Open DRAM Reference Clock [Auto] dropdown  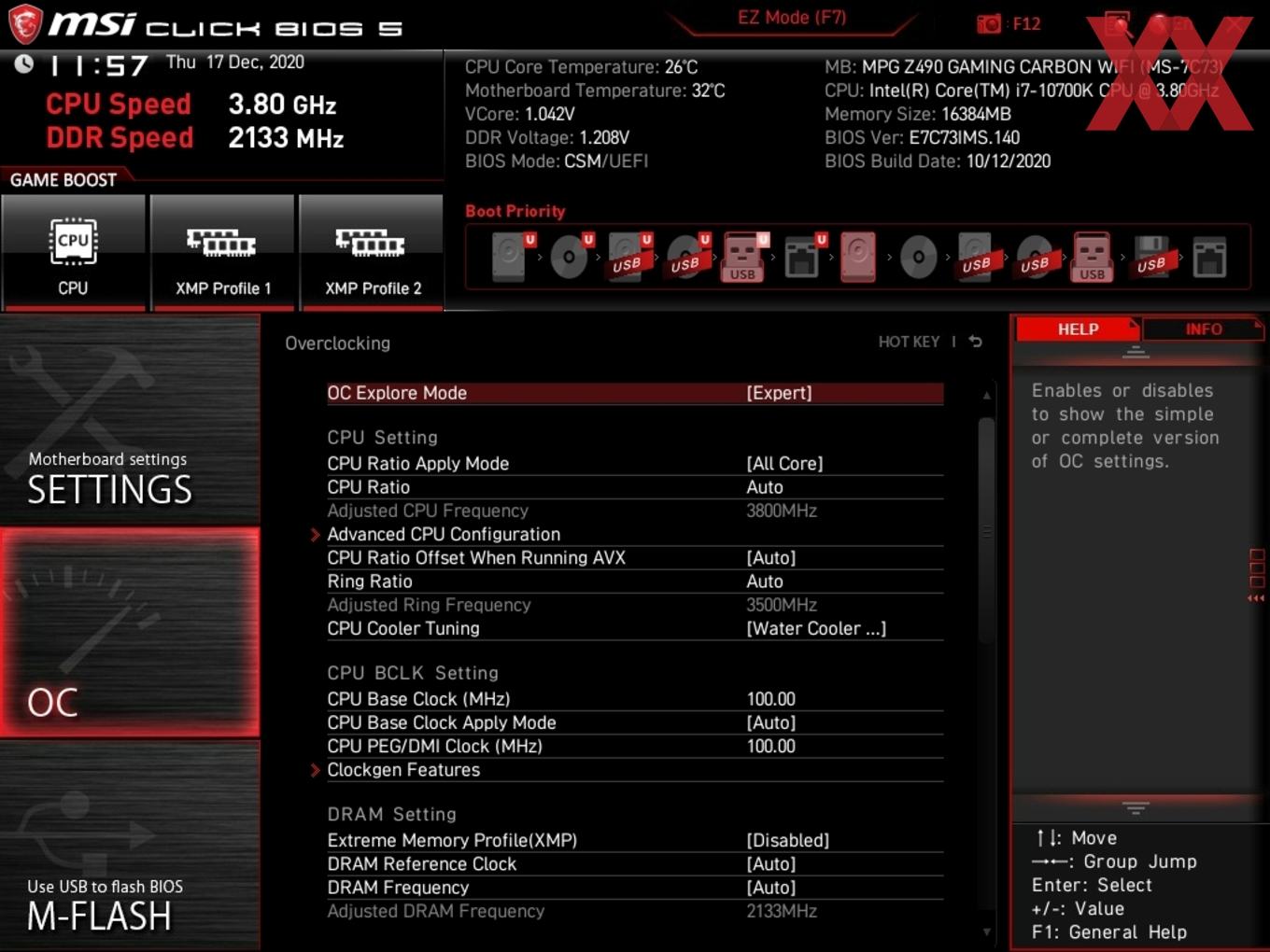tap(770, 864)
